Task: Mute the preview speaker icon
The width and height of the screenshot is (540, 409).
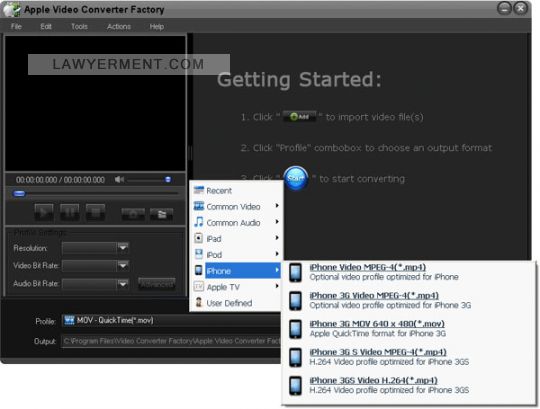Action: coord(119,179)
